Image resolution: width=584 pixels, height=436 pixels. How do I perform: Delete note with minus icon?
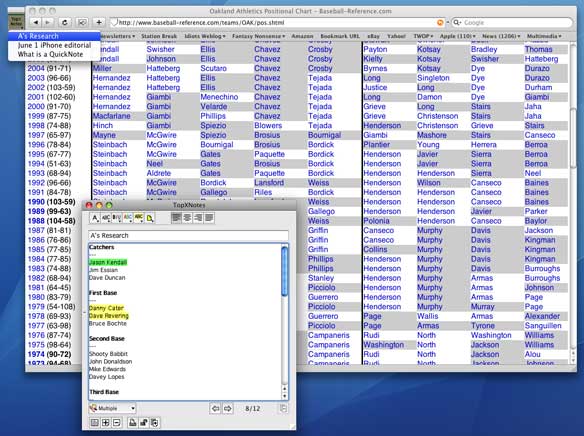pos(116,423)
